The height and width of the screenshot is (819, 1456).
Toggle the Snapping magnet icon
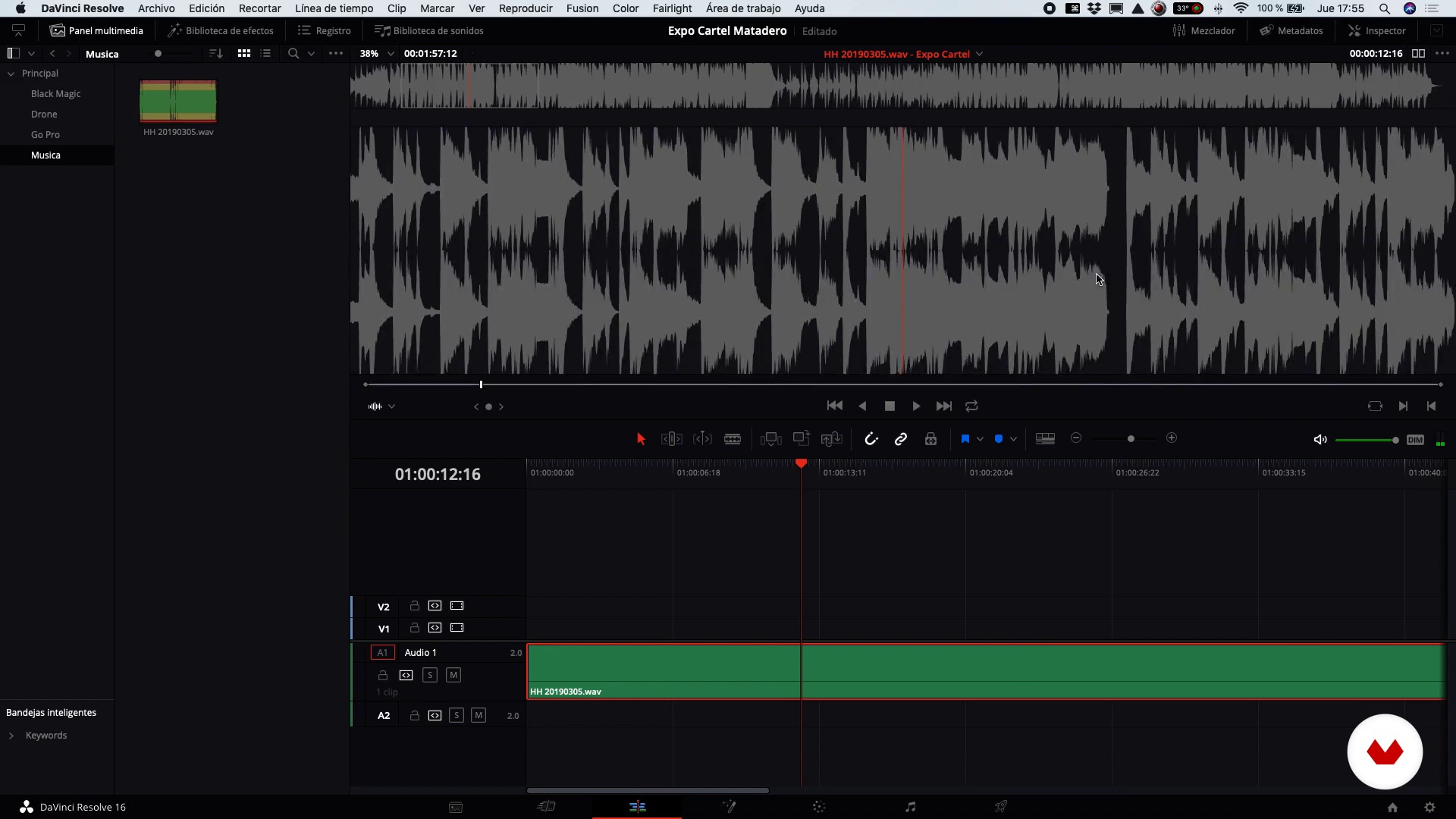click(x=871, y=439)
